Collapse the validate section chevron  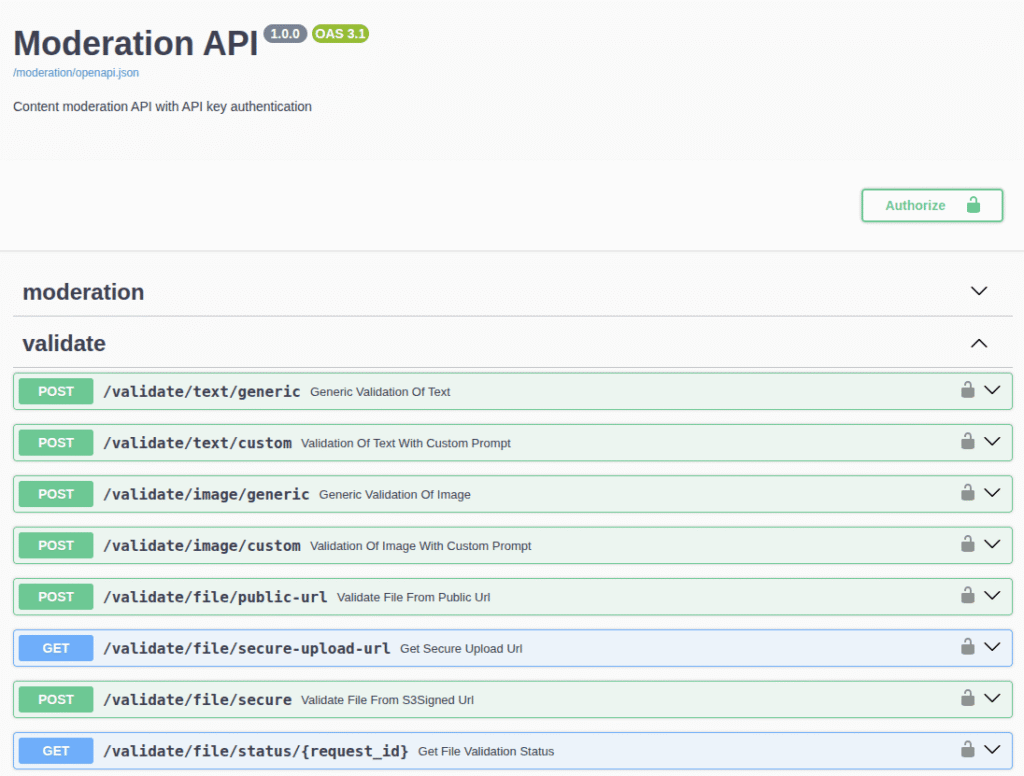979,343
